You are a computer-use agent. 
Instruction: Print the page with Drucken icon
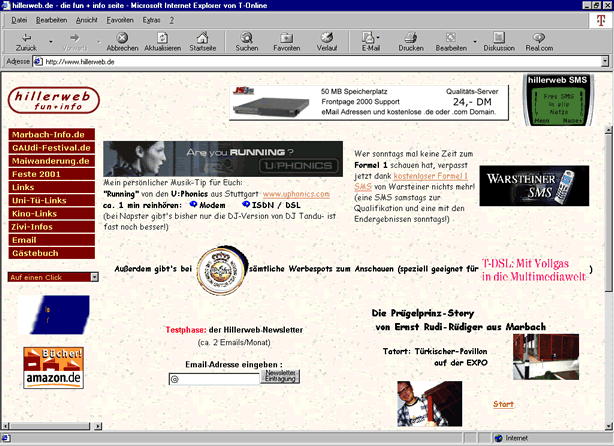(x=411, y=37)
